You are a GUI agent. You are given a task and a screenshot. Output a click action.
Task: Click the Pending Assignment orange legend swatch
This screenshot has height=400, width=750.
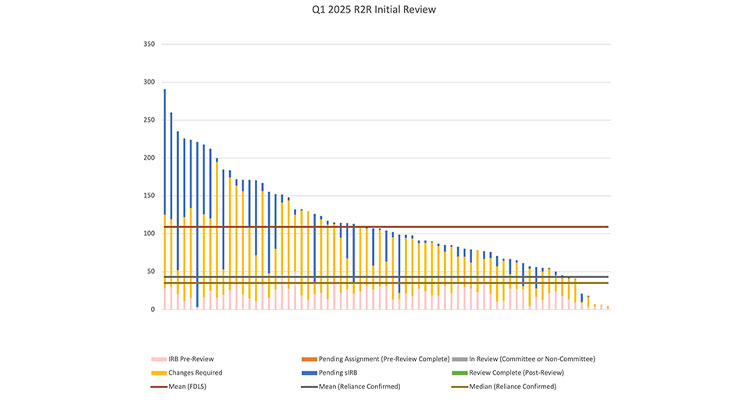pyautogui.click(x=307, y=358)
